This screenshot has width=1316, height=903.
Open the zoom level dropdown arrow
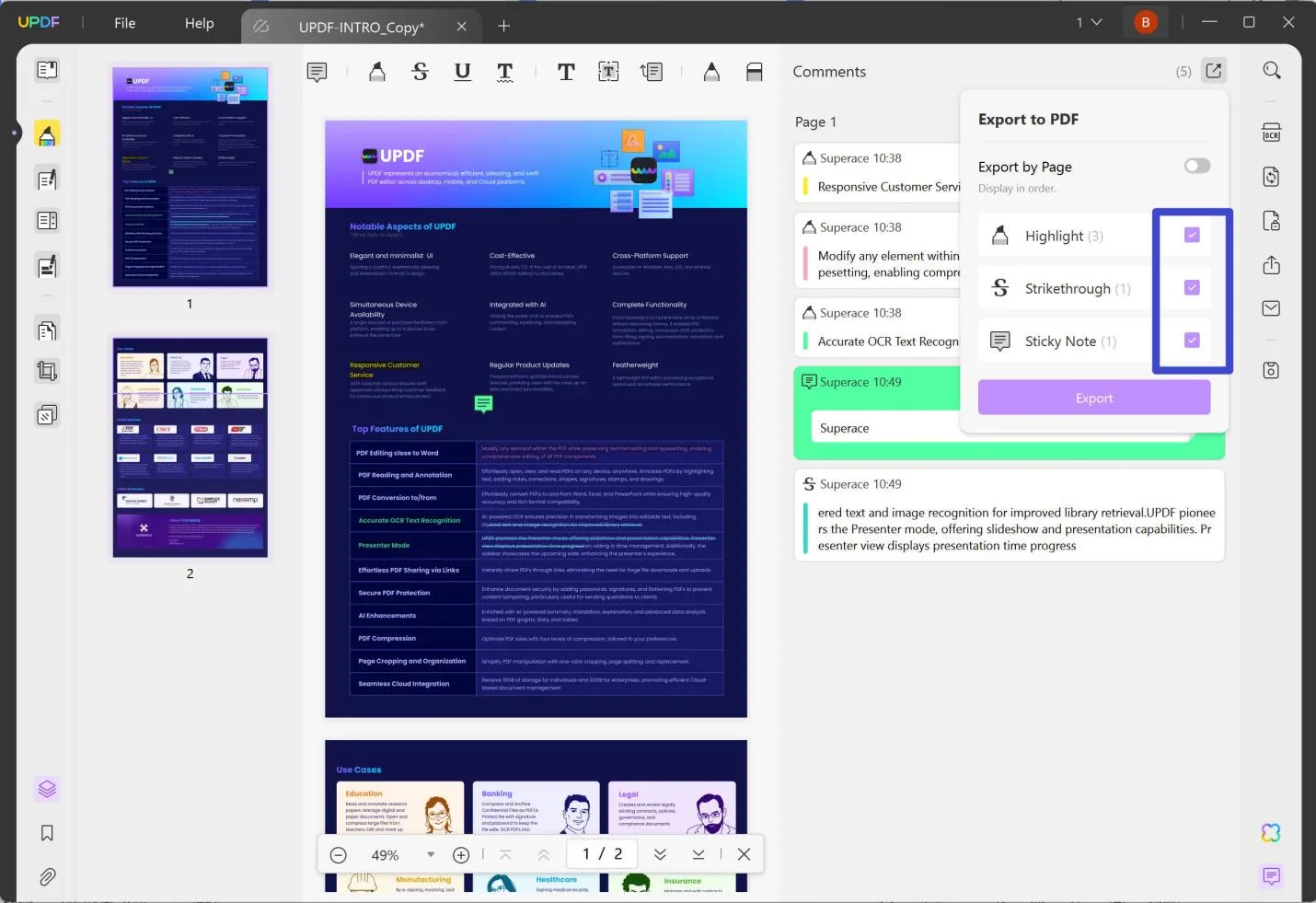(x=431, y=855)
